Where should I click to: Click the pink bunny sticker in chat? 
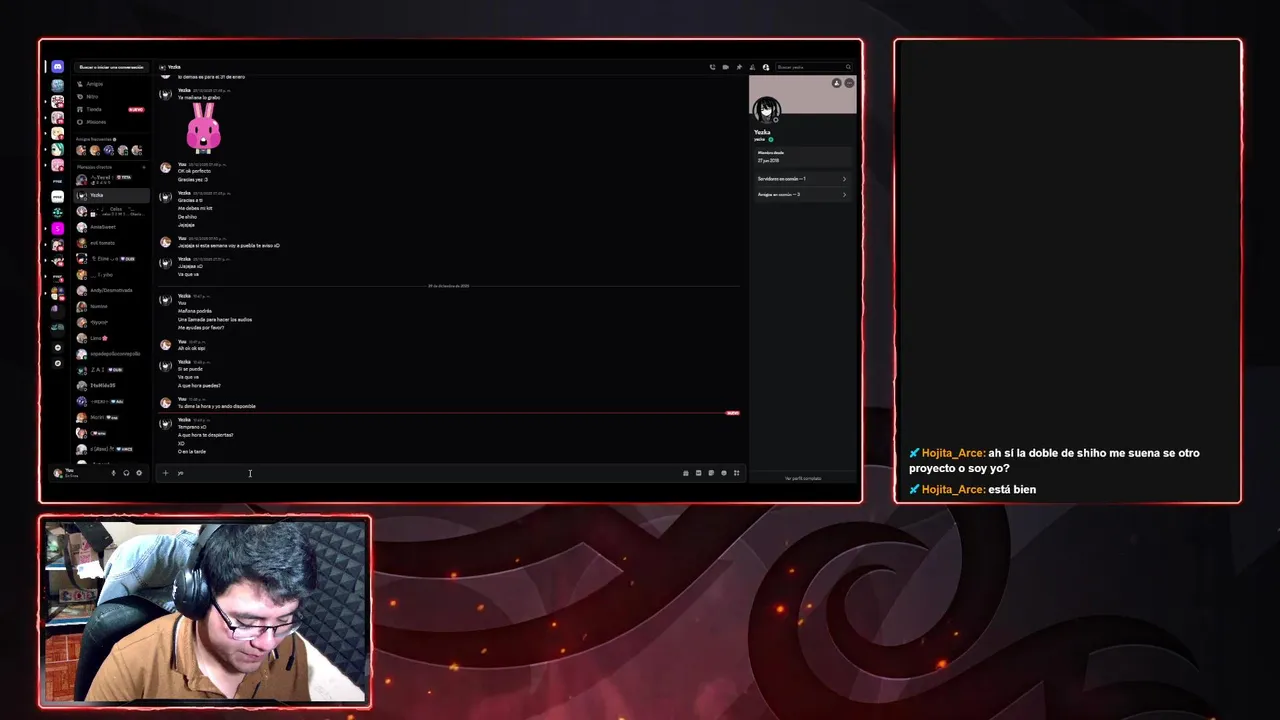pyautogui.click(x=204, y=128)
